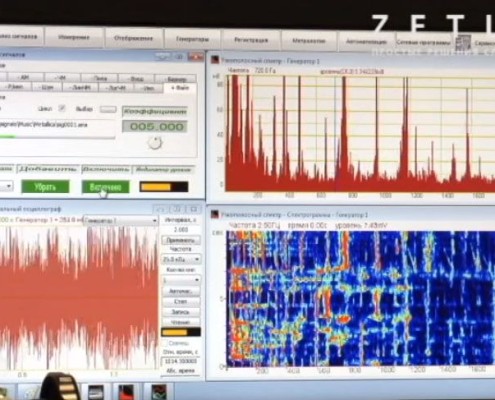Screen dimensions: 495x400
Task: Click the spectrum window title icon
Action: coord(214,60)
